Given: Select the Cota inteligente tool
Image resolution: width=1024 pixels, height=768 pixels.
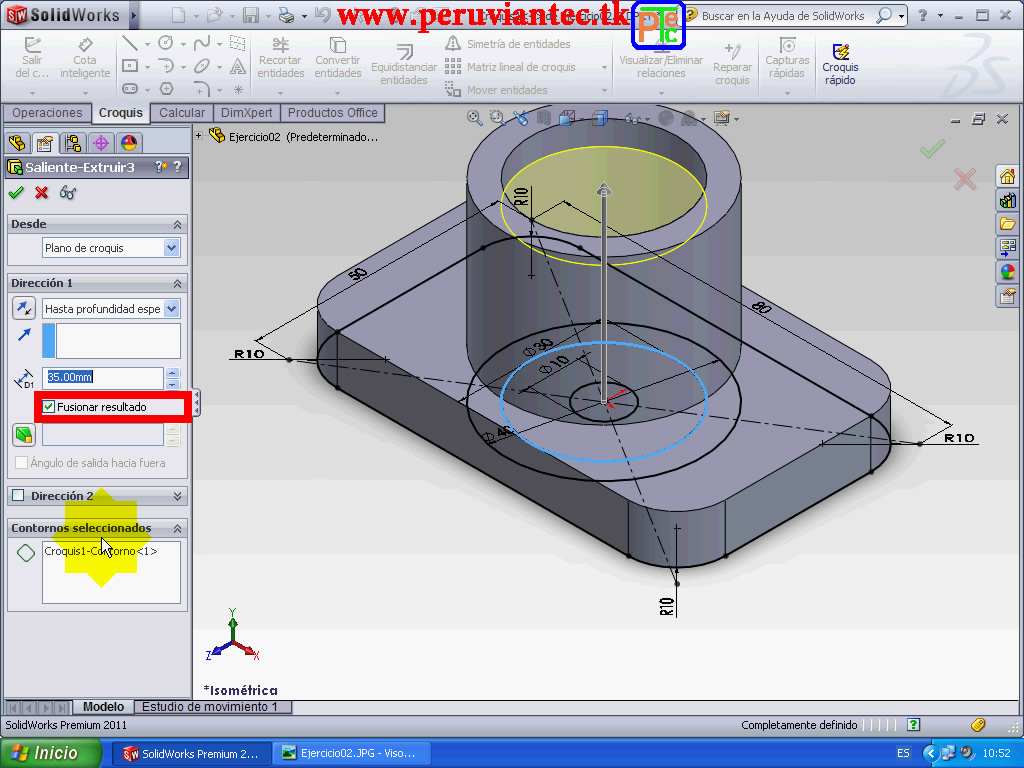Looking at the screenshot, I should (85, 59).
